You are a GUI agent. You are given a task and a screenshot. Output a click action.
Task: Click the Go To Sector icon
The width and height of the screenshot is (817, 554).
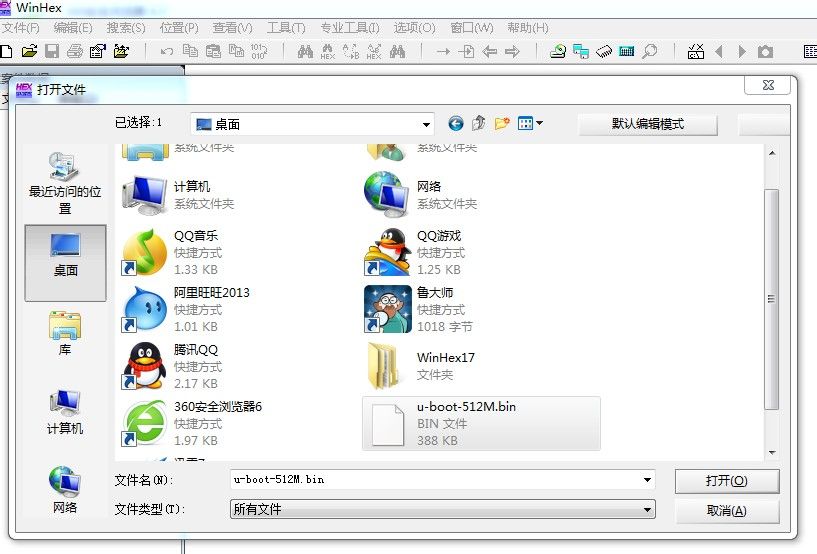tap(466, 51)
